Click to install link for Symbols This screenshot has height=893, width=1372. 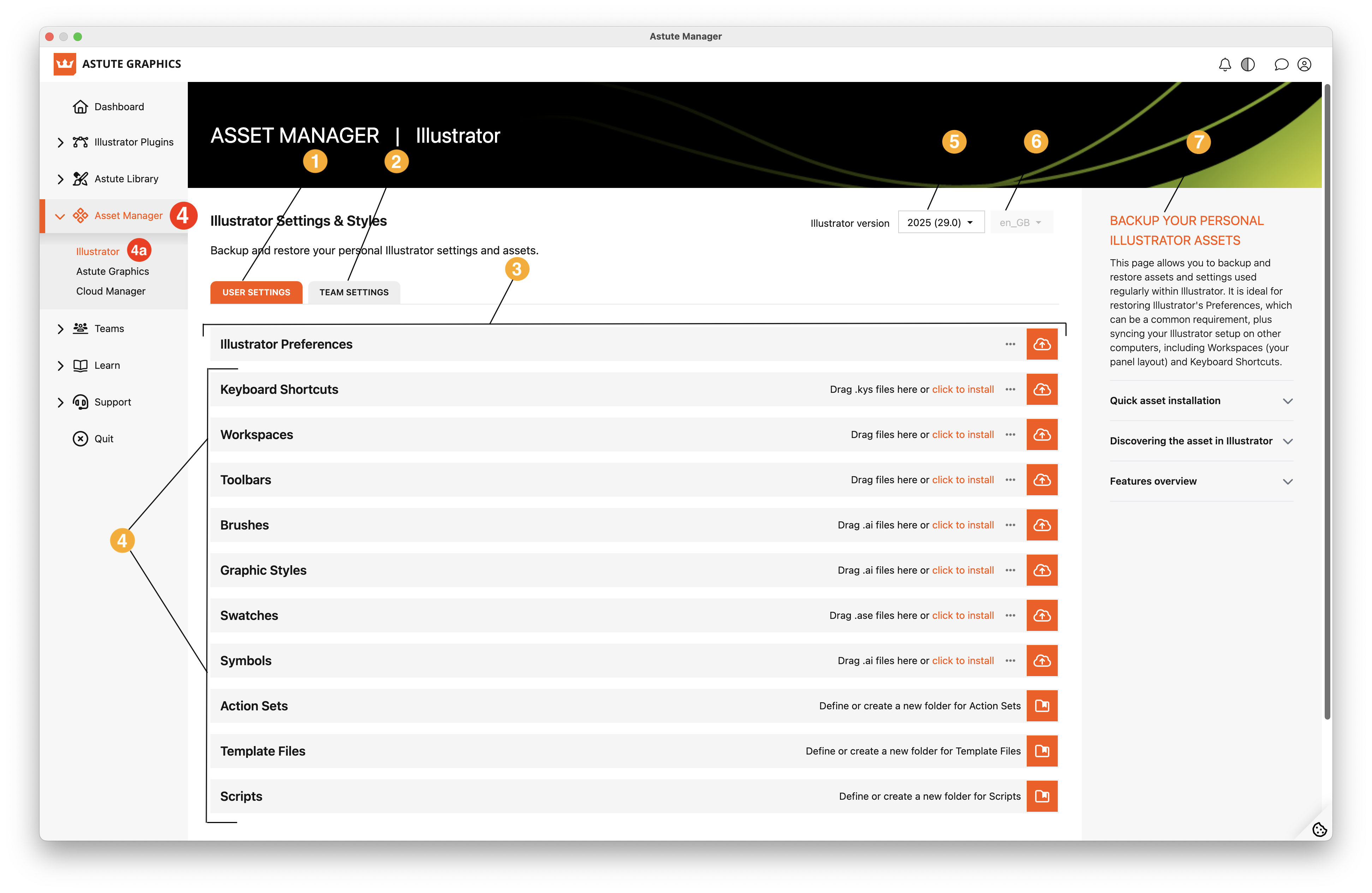963,661
